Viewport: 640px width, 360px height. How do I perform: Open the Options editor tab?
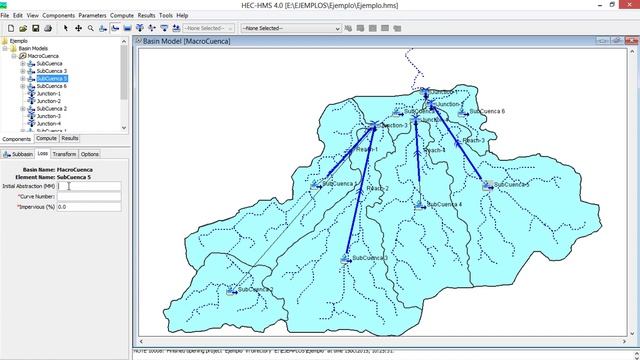point(89,154)
